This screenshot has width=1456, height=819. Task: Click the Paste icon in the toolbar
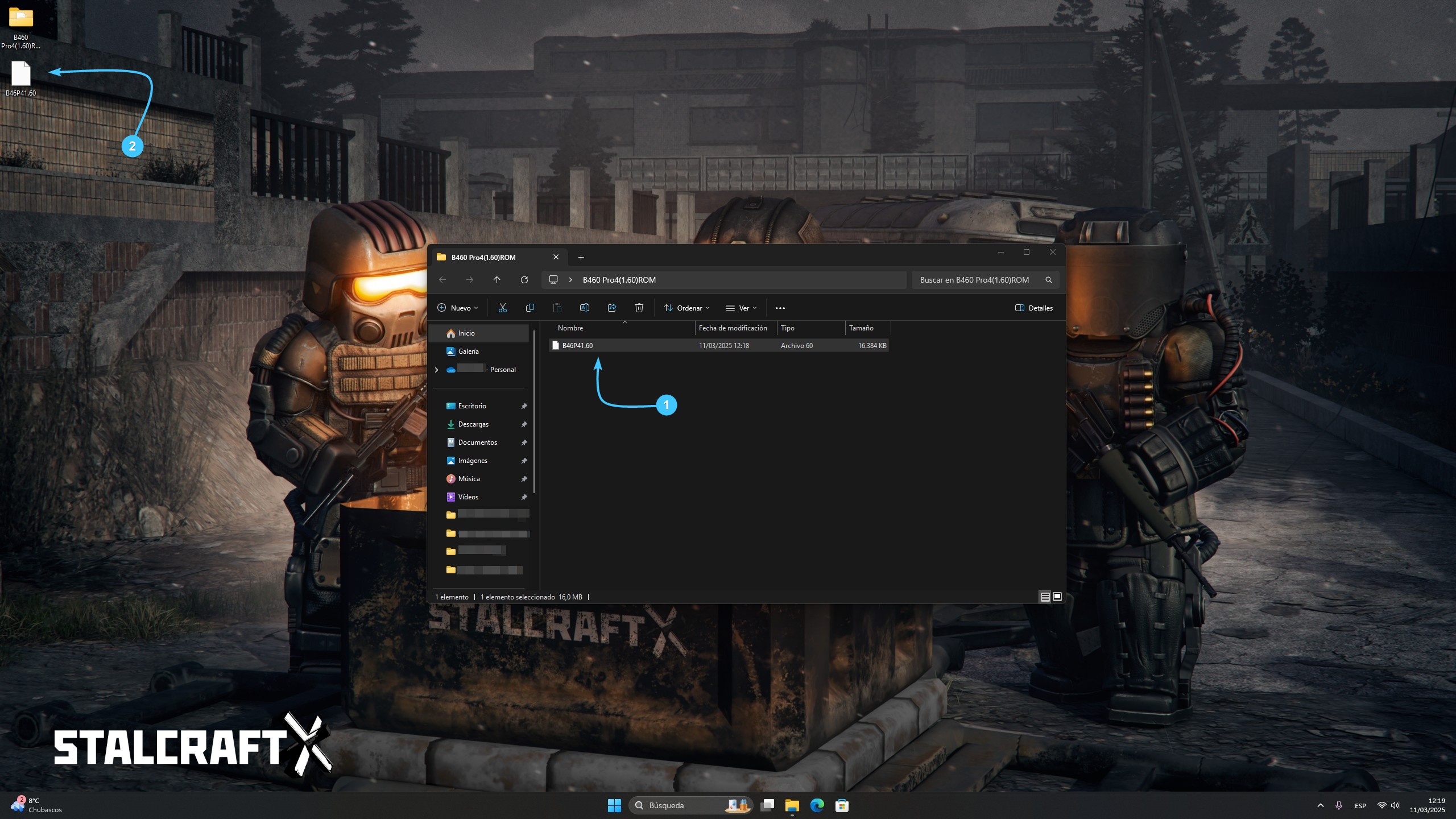click(557, 308)
